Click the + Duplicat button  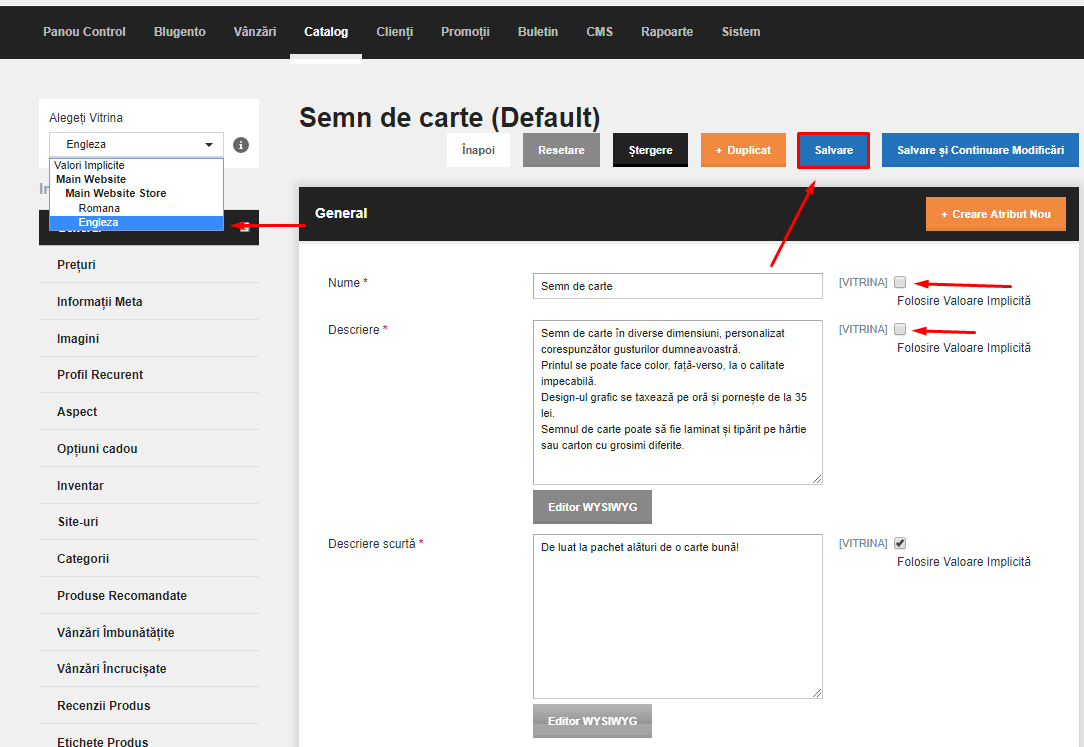click(x=743, y=150)
